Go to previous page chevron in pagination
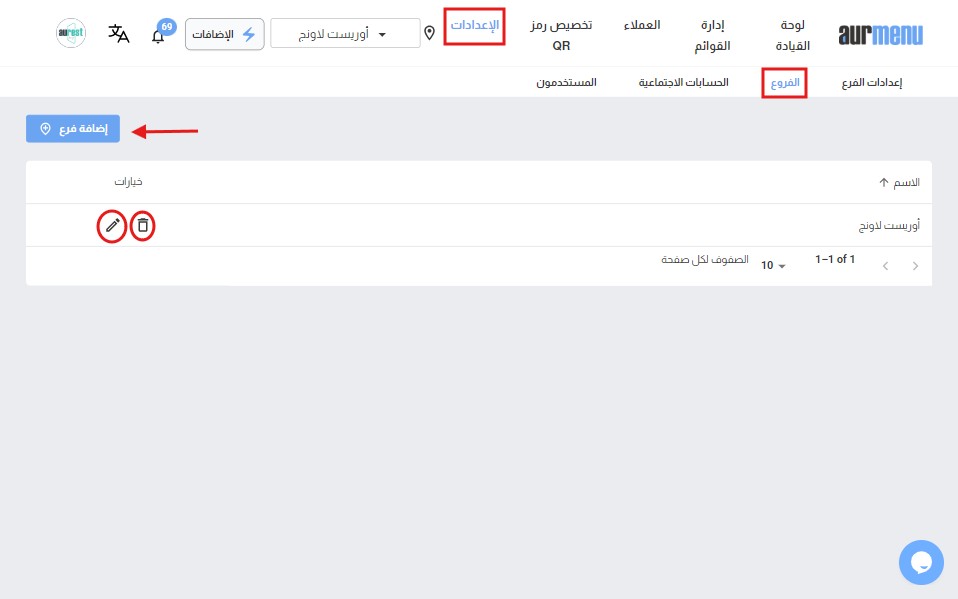The height and width of the screenshot is (599, 958). pyautogui.click(x=915, y=266)
